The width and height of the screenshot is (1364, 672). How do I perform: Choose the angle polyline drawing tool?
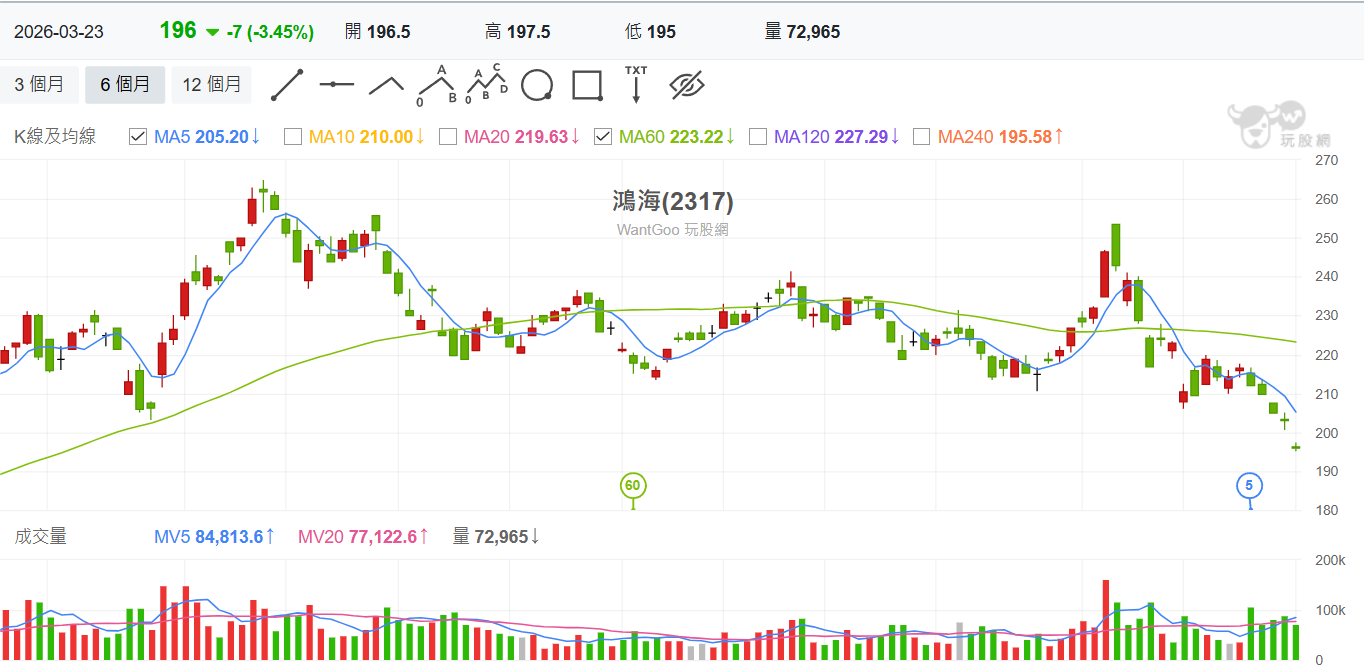pyautogui.click(x=386, y=85)
